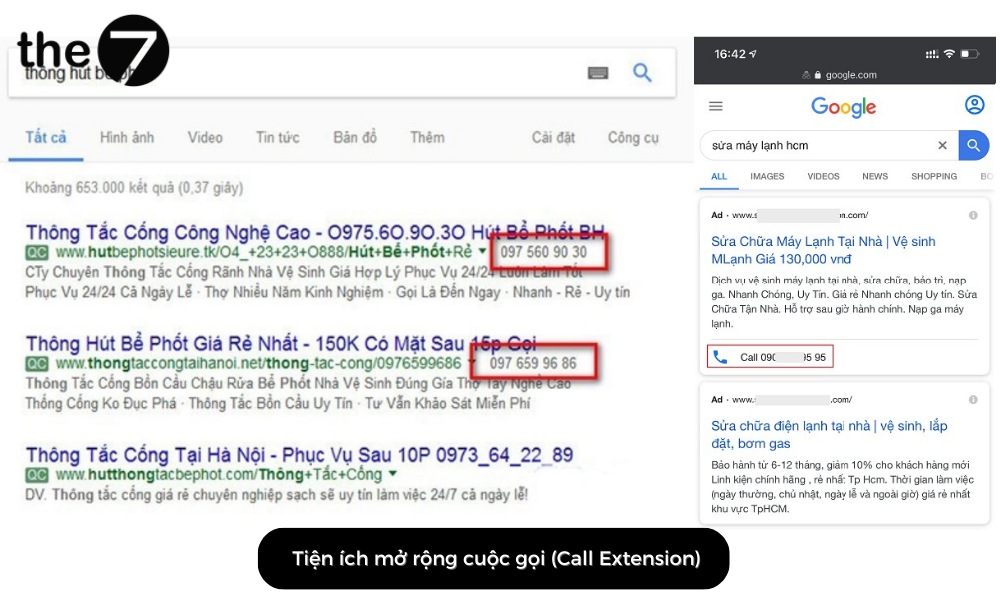Viewport: 1000px width, 600px height.
Task: Open the Công cụ menu
Action: click(632, 138)
